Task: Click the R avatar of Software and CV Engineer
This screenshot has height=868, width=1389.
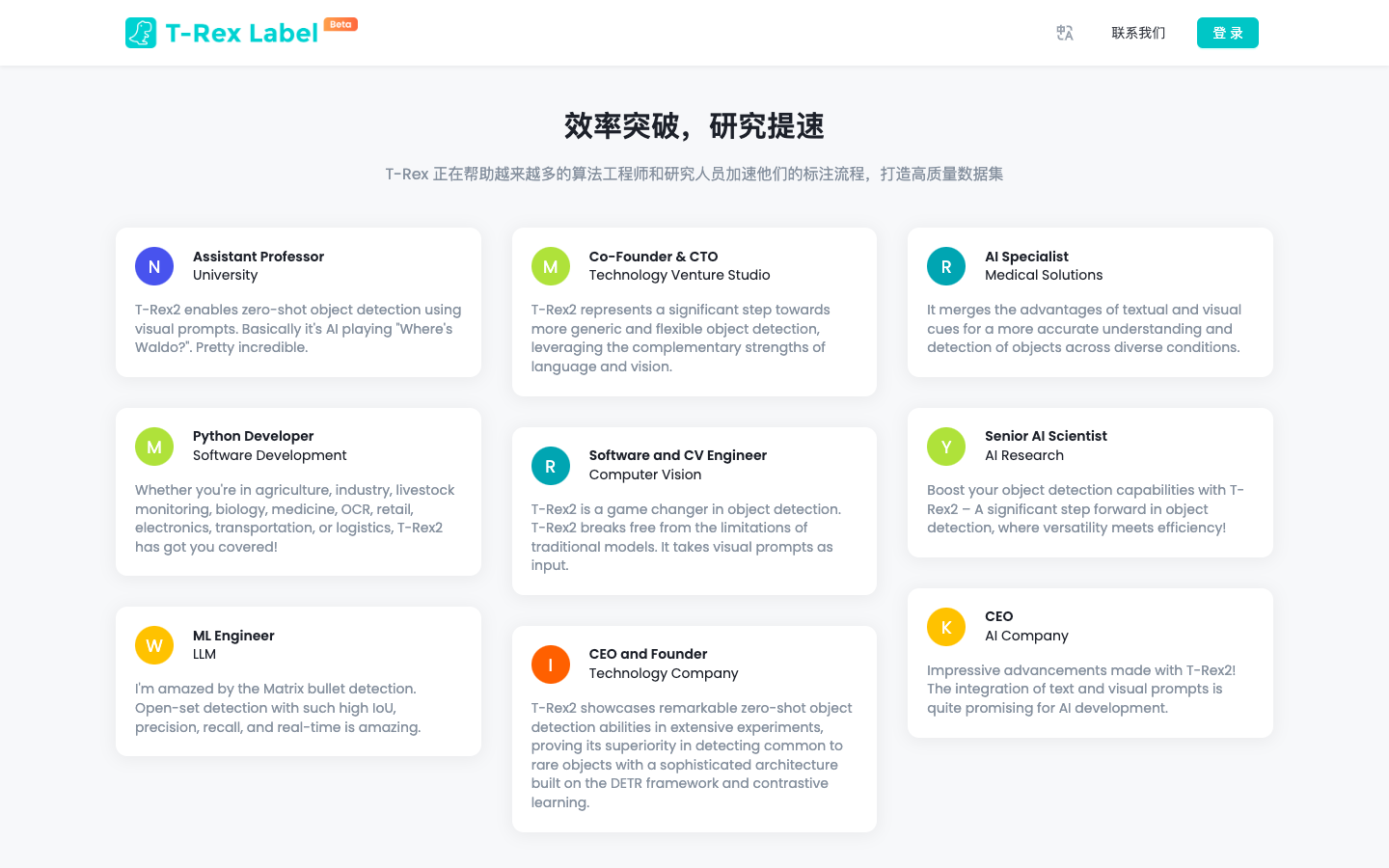Action: (551, 466)
